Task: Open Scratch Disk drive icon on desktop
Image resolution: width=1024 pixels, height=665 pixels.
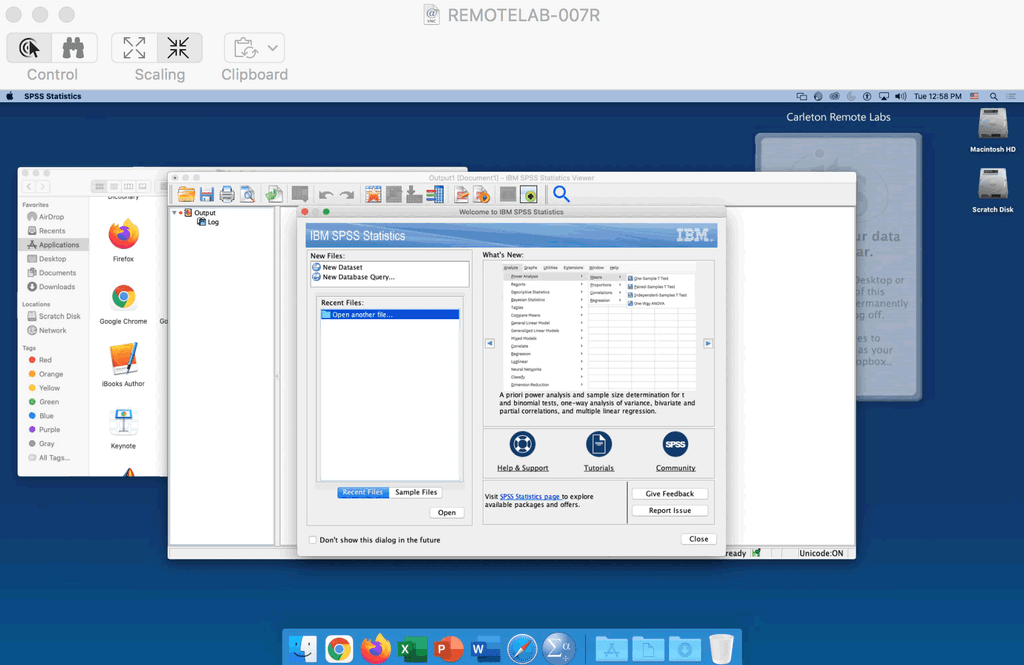Action: [993, 184]
